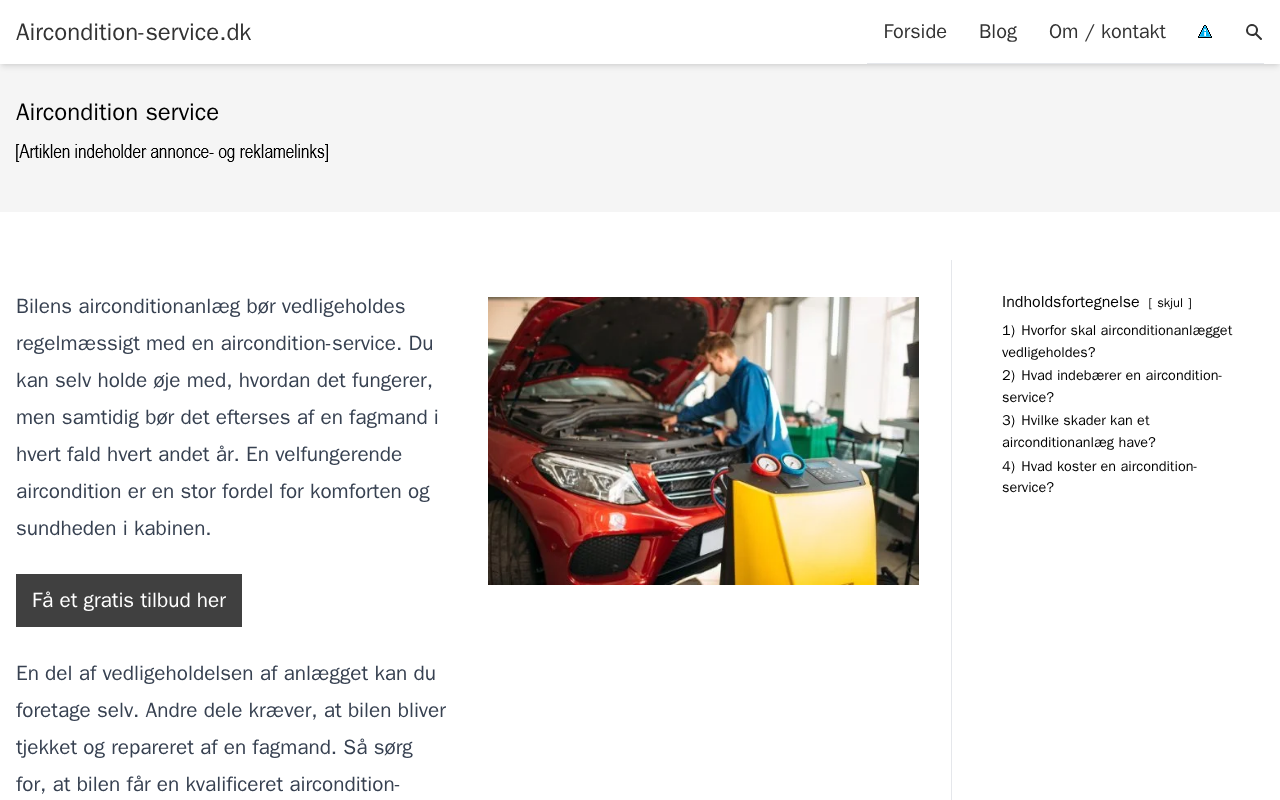Viewport: 1280px width, 800px height.
Task: Open the search magnifier icon
Action: (x=1254, y=32)
